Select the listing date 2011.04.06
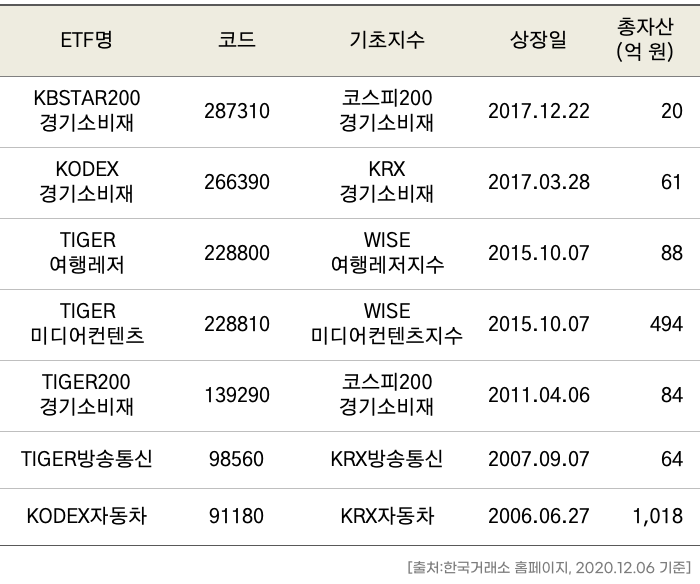Image resolution: width=700 pixels, height=584 pixels. 538,395
